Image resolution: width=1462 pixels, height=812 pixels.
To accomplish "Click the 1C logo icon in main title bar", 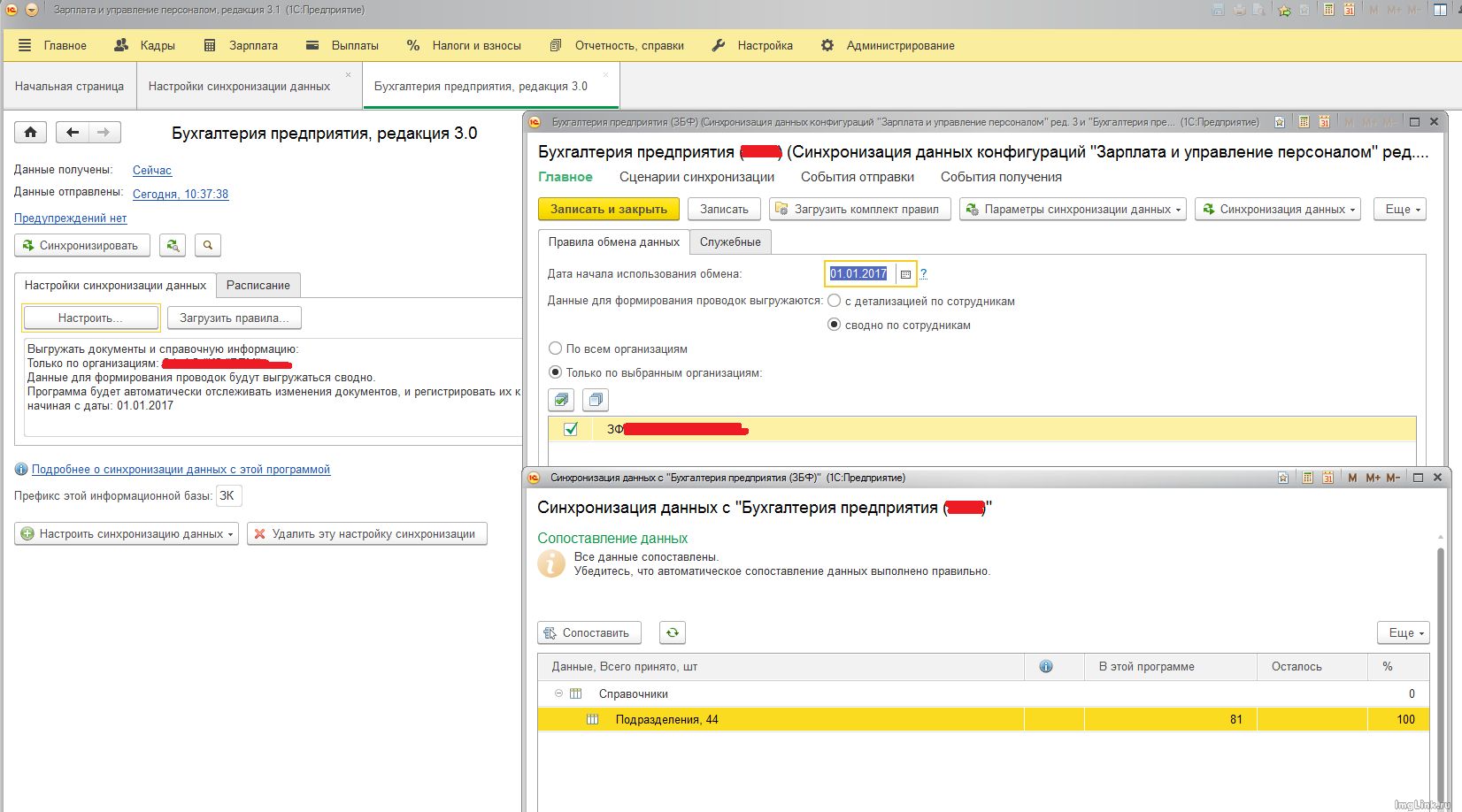I will 12,10.
